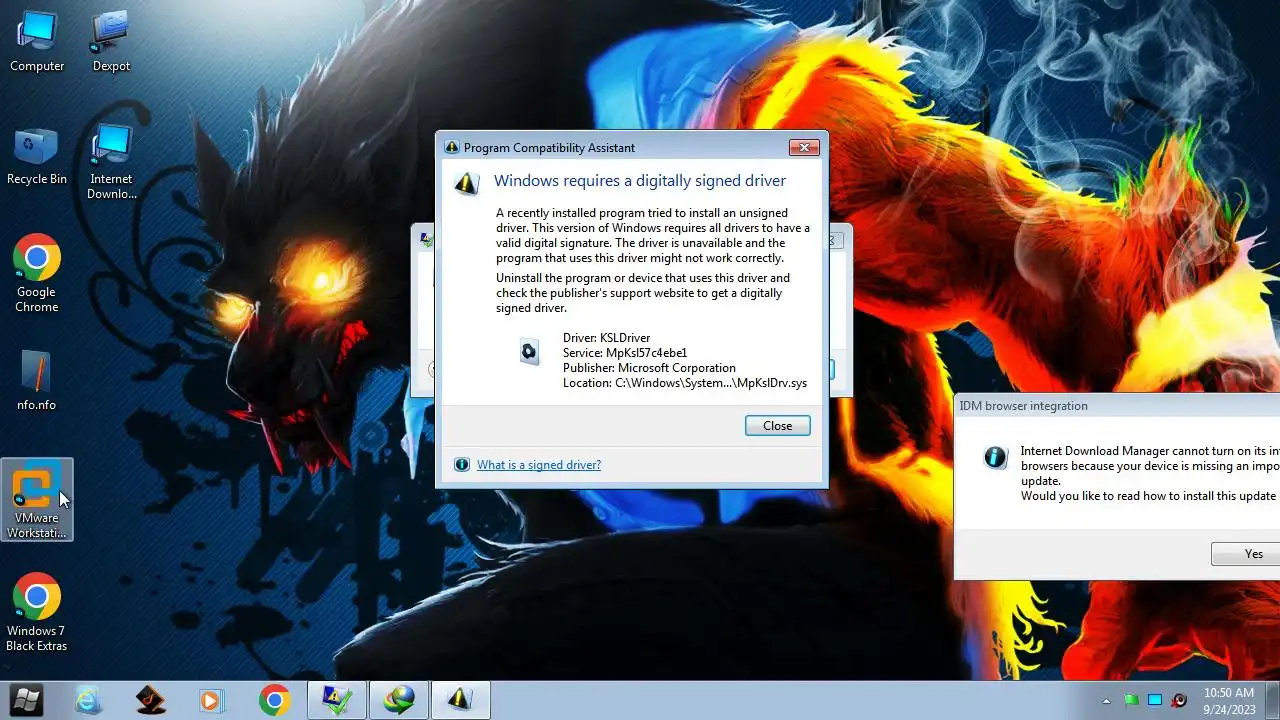Select the Internet Download Manager desktop icon
This screenshot has width=1280, height=720.
click(x=111, y=162)
